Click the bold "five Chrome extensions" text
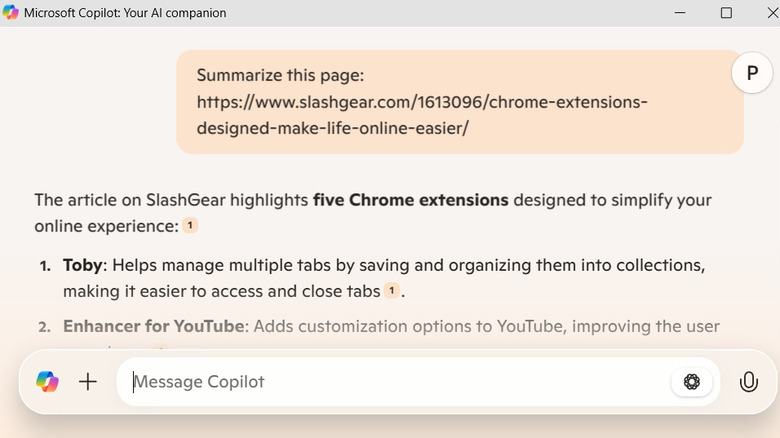The width and height of the screenshot is (780, 438). (x=410, y=200)
